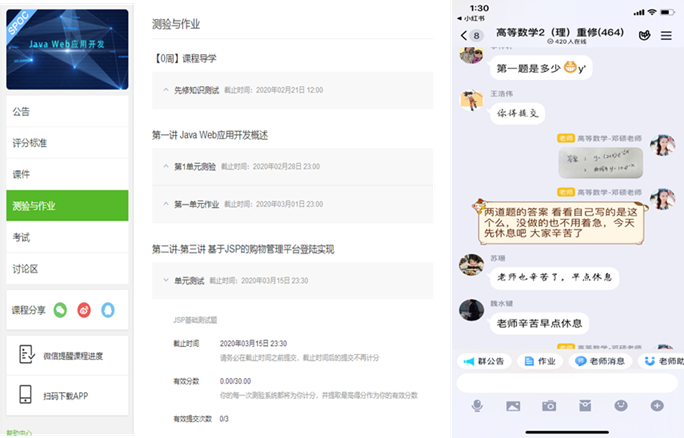Screen dimensions: 684x438
Task: Tap the red envelope icon in chat toolbar
Action: (x=585, y=406)
